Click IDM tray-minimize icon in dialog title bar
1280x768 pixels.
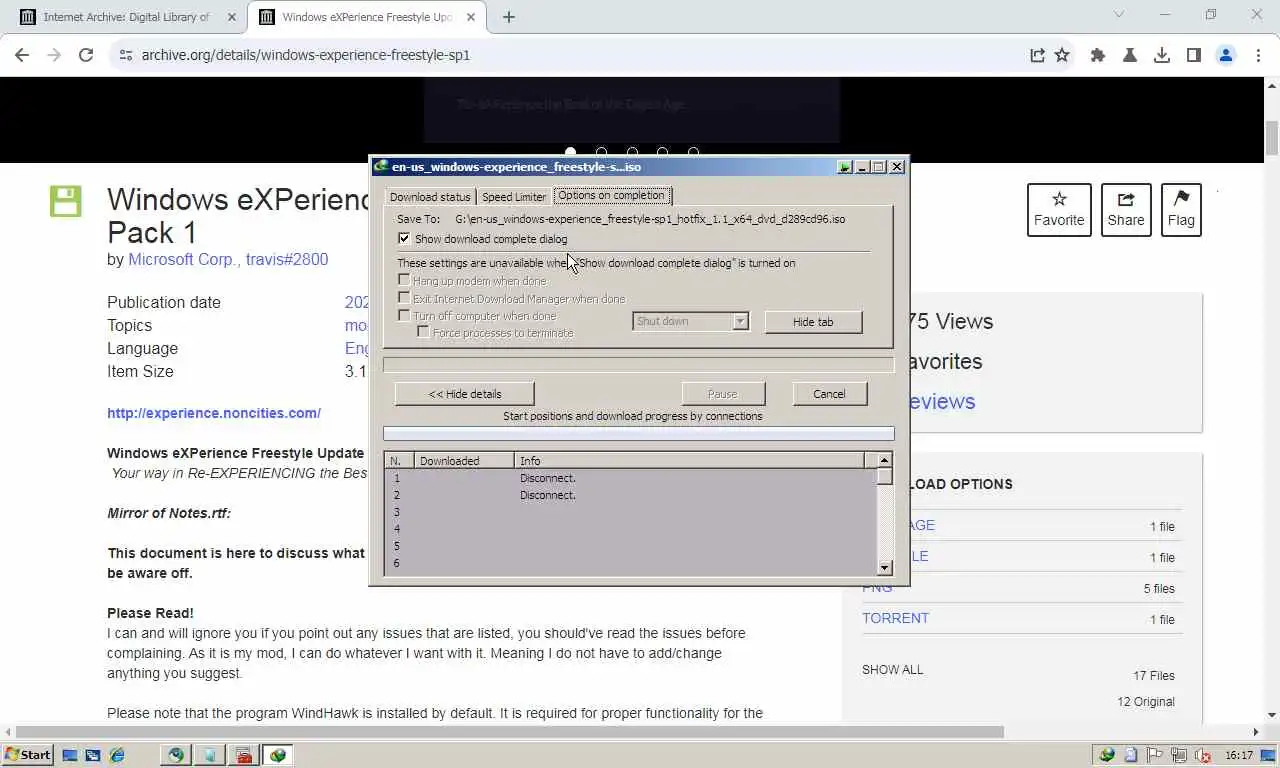point(845,167)
